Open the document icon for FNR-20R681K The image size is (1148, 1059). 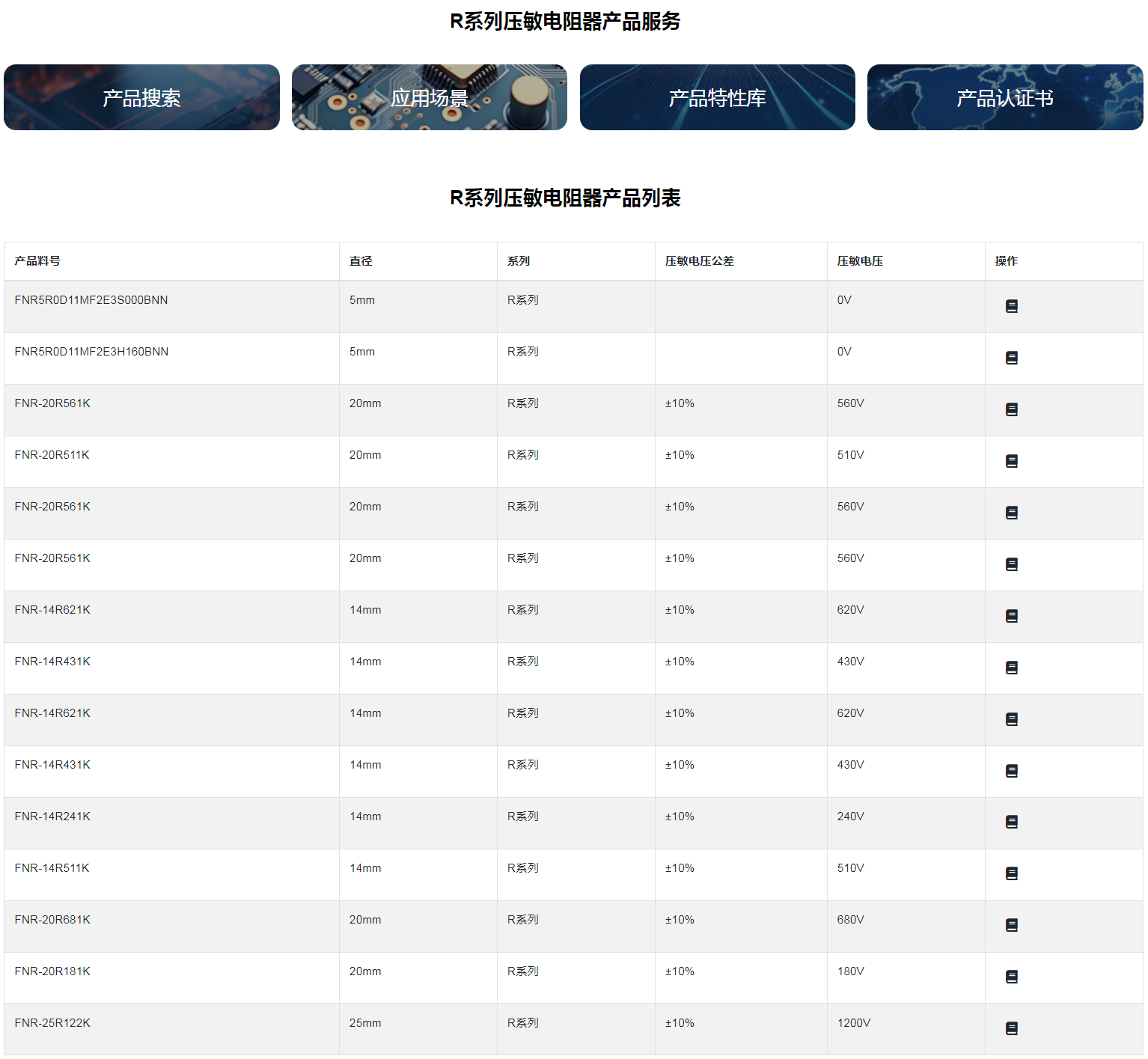pyautogui.click(x=1011, y=926)
